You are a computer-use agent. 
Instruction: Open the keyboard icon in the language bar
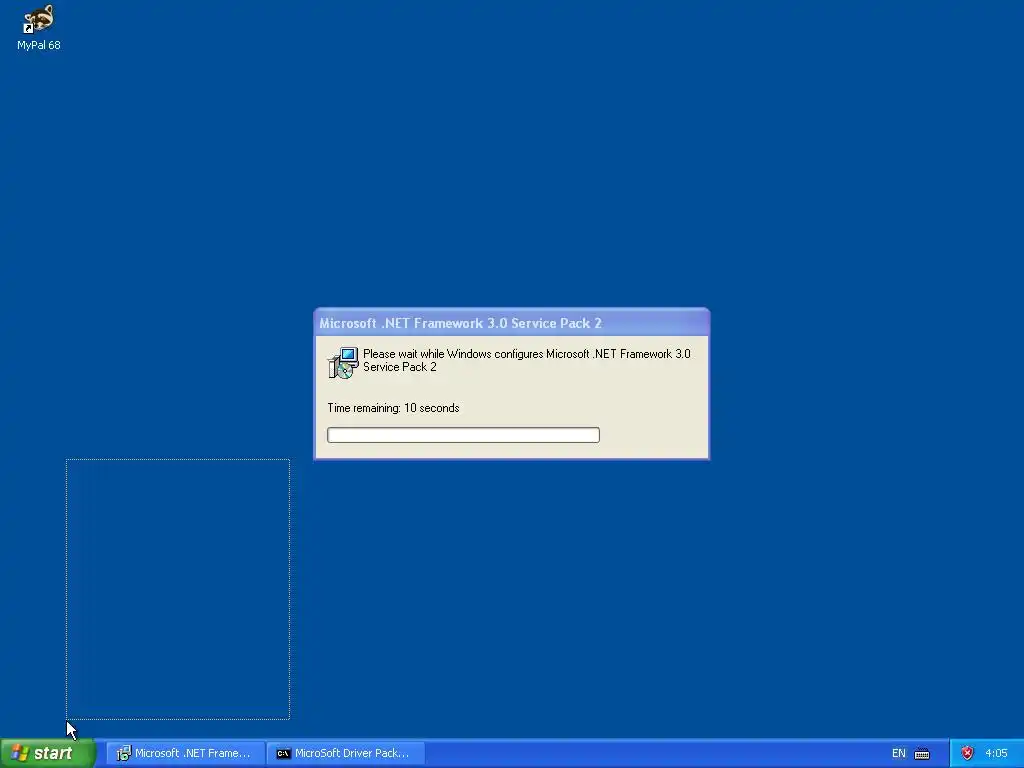click(922, 754)
